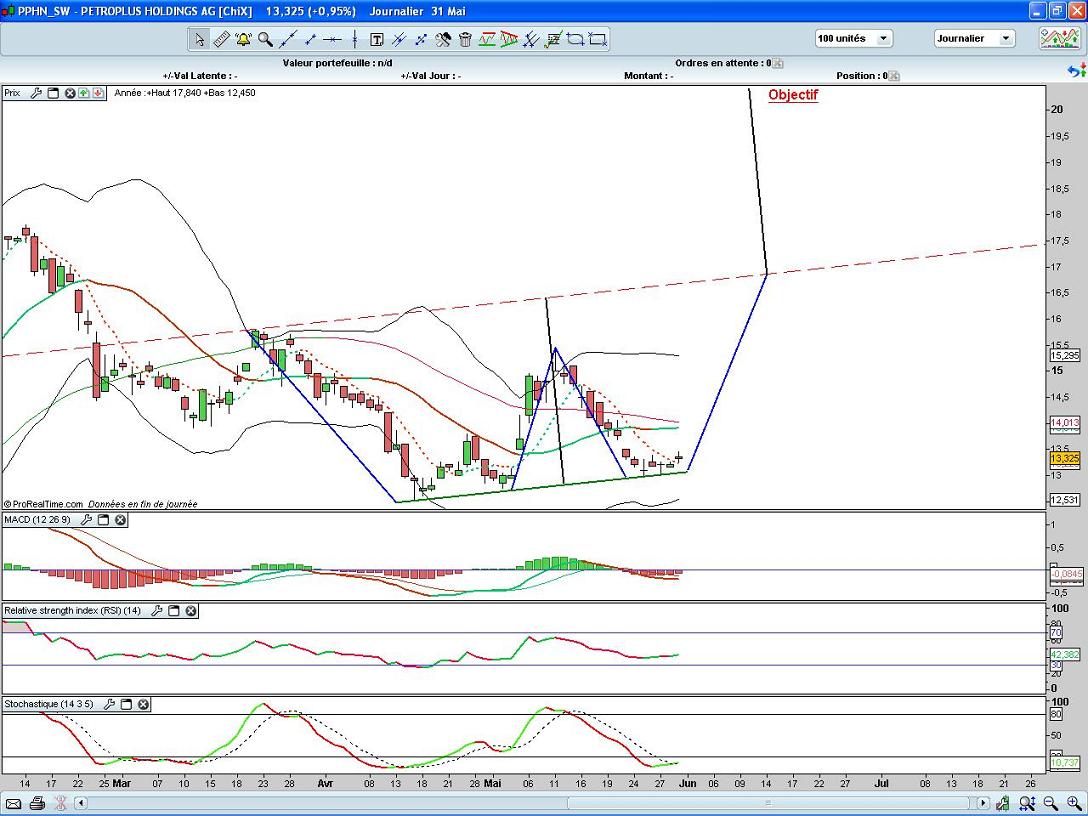Toggle maximize on the Stochastique panel
This screenshot has width=1088, height=816.
(x=126, y=704)
